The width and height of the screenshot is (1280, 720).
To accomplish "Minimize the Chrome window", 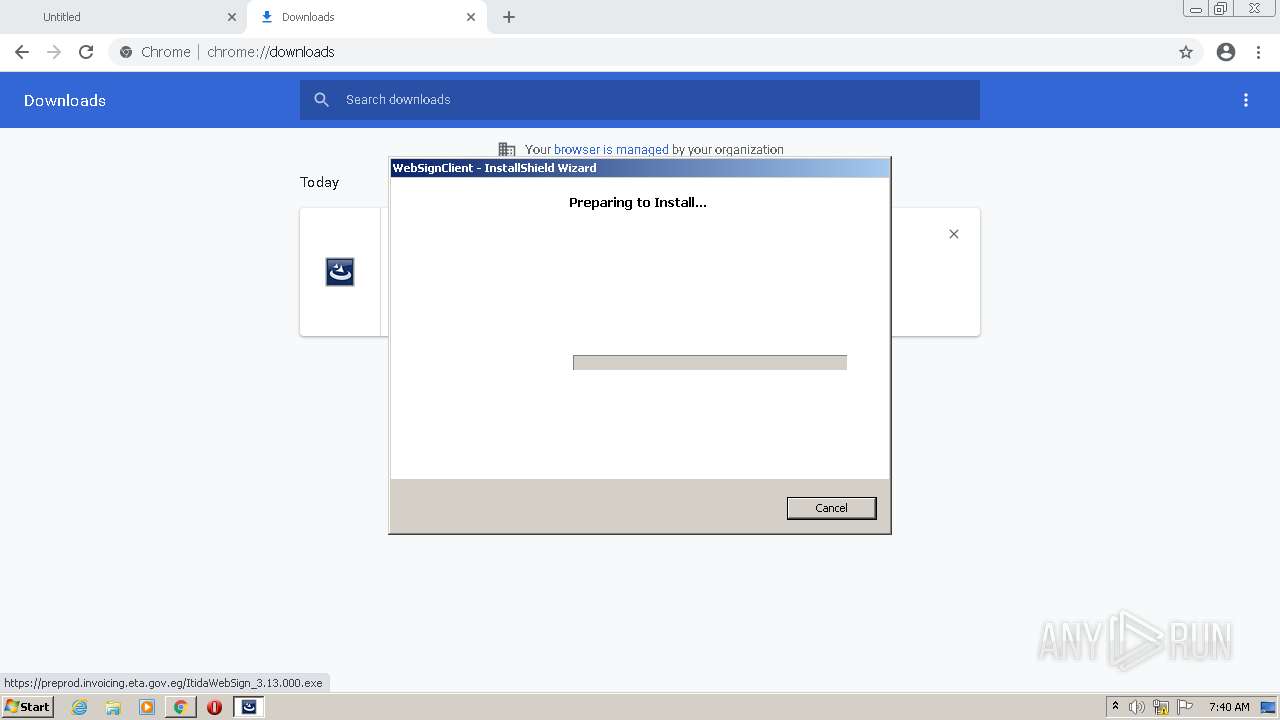I will point(1196,9).
